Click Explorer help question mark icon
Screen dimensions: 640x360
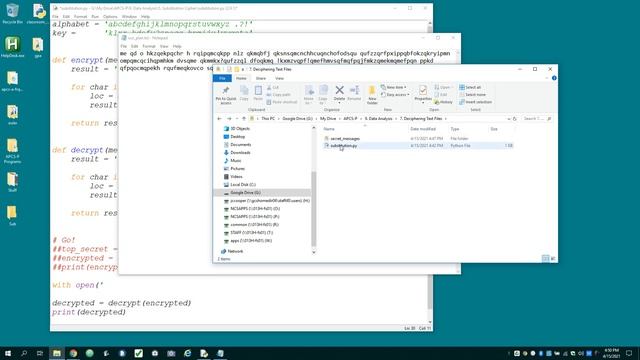(x=554, y=78)
